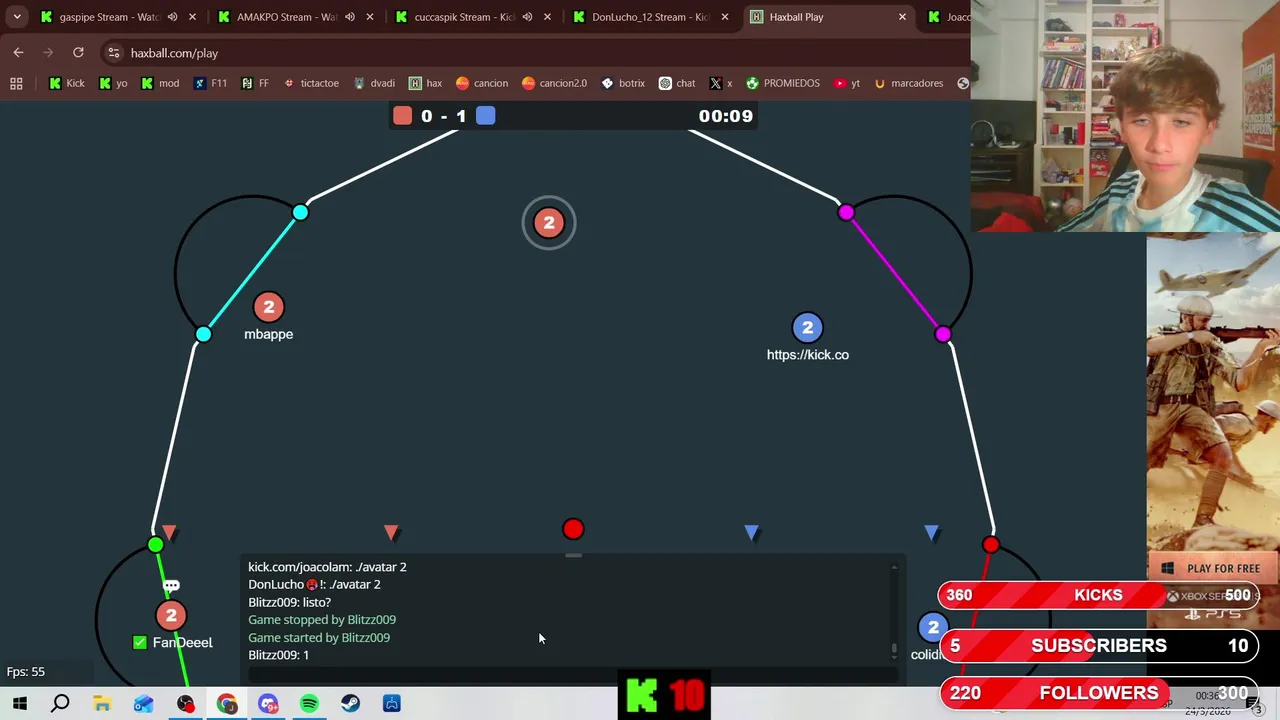Open Windows taskbar search
This screenshot has width=1280, height=720.
pos(60,704)
